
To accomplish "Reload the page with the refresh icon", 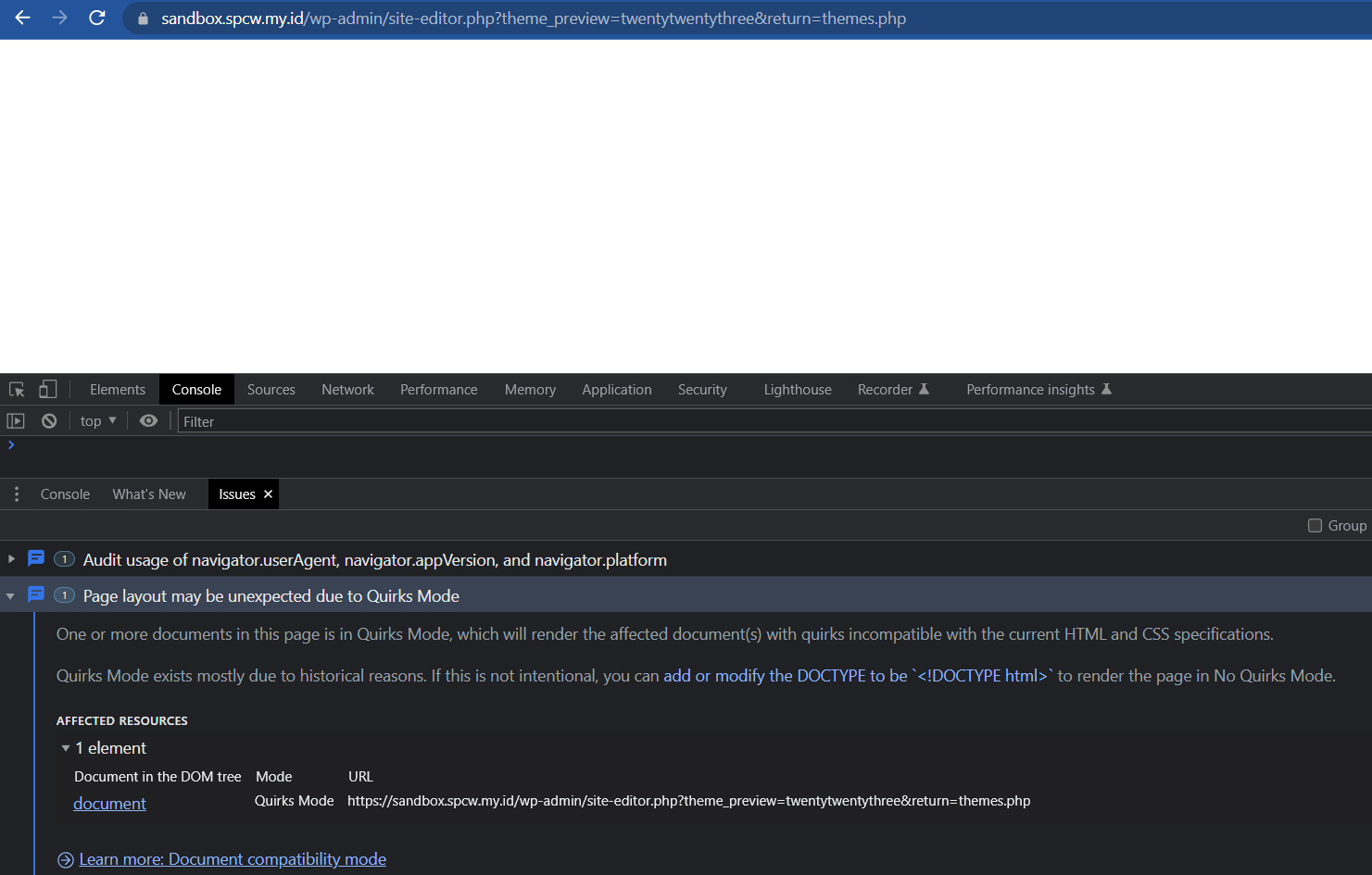I will tap(96, 18).
